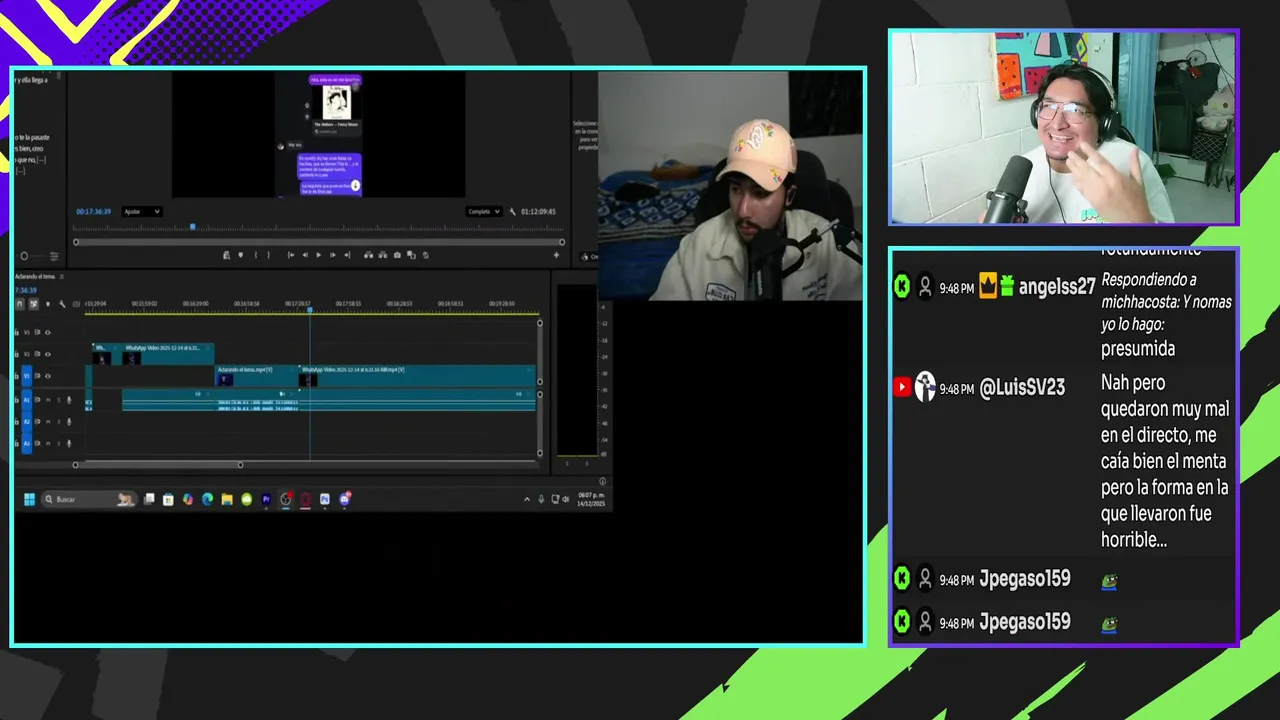1280x720 pixels.
Task: Click the Task View taskbar icon
Action: (x=149, y=499)
